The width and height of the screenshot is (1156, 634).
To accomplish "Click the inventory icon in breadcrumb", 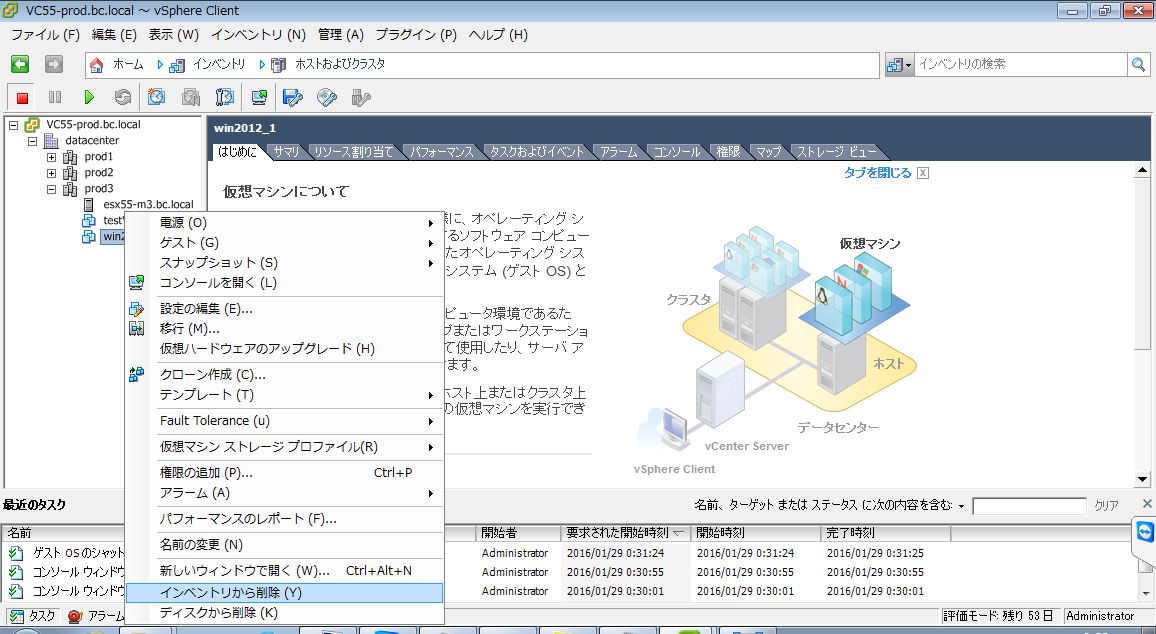I will (177, 65).
